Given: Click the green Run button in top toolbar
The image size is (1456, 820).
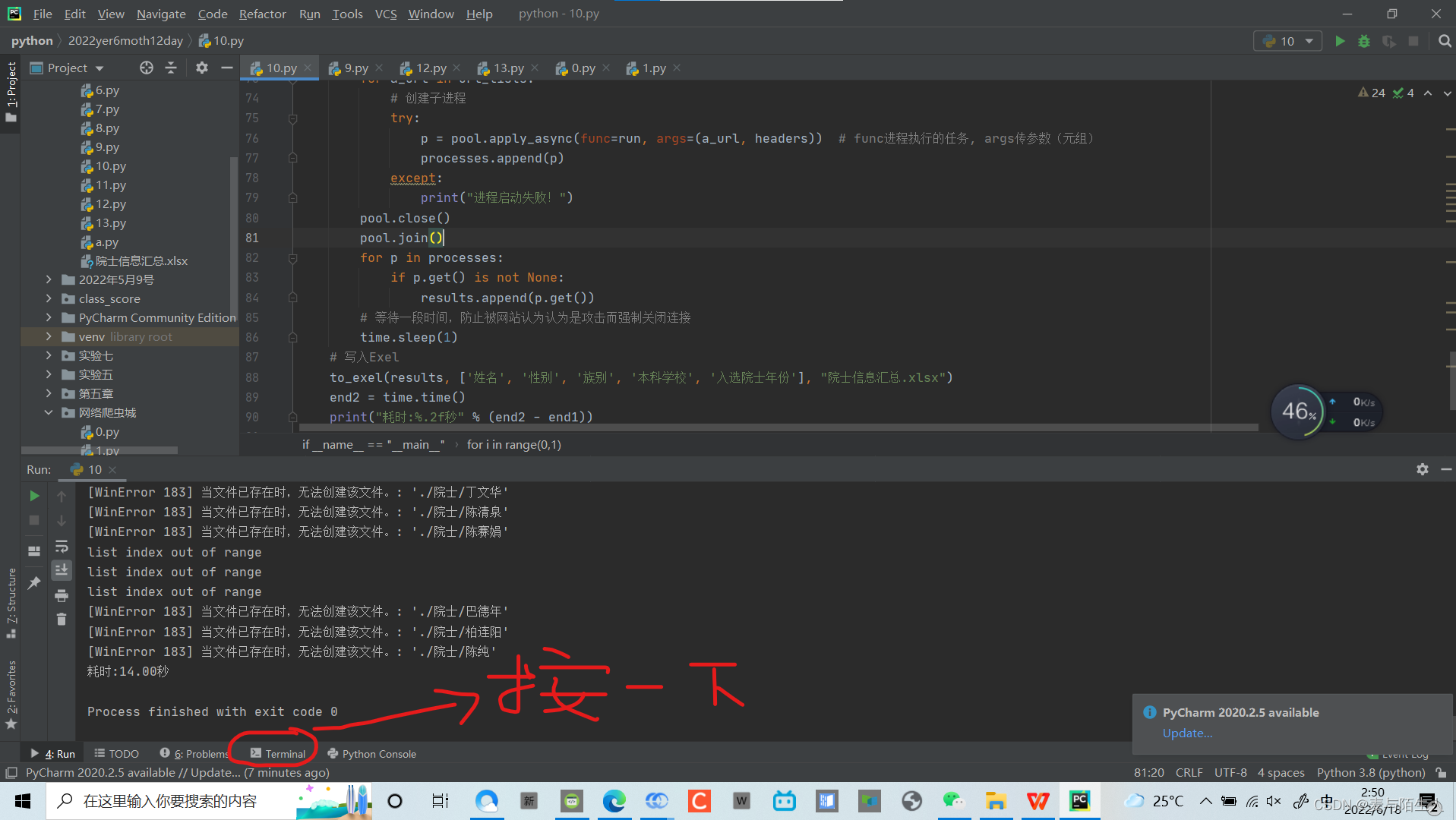Looking at the screenshot, I should tap(1340, 41).
